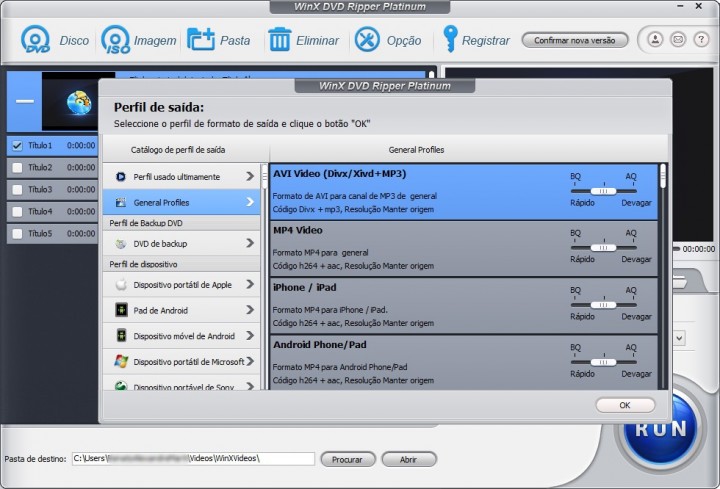Image resolution: width=720 pixels, height=489 pixels.
Task: Expand Dispositivo móvel de Android chevron
Action: click(x=250, y=336)
